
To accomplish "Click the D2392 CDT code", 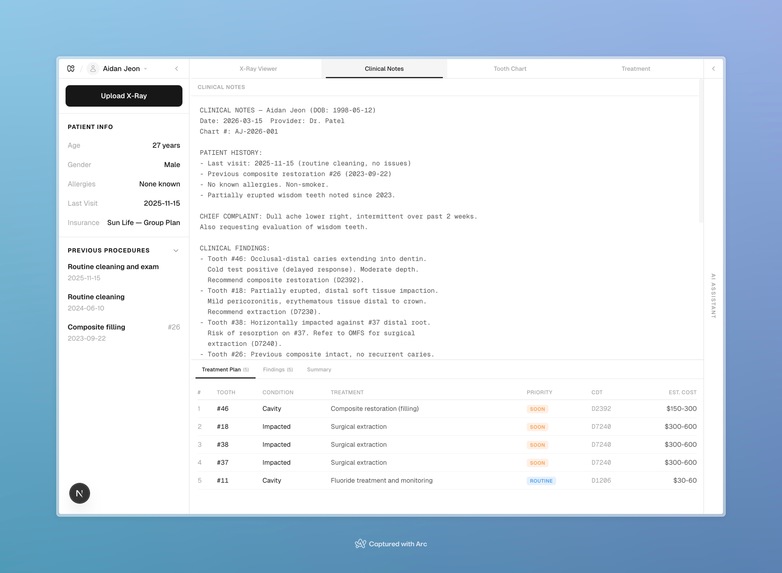I will 601,408.
